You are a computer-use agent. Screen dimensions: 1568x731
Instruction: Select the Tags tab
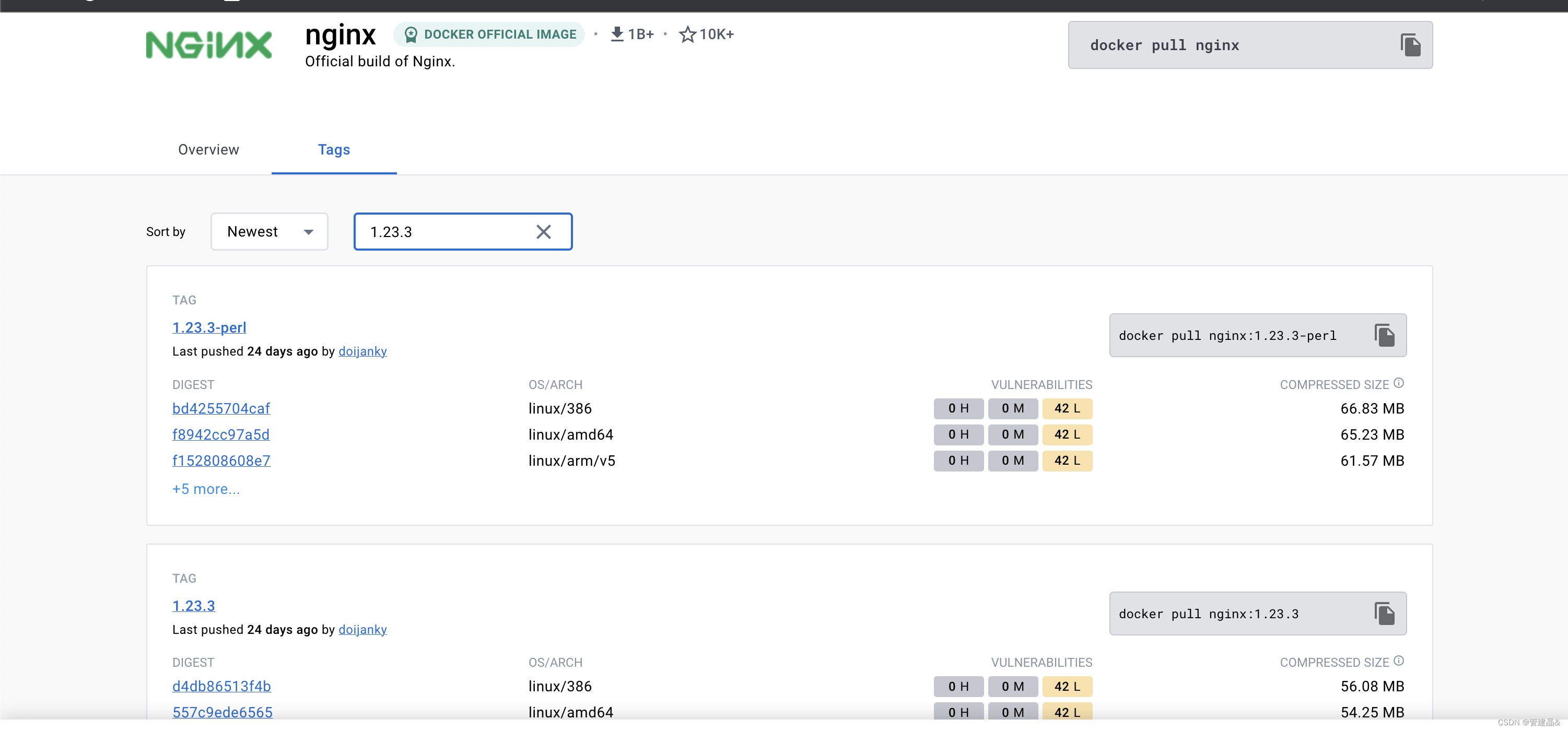pyautogui.click(x=334, y=150)
